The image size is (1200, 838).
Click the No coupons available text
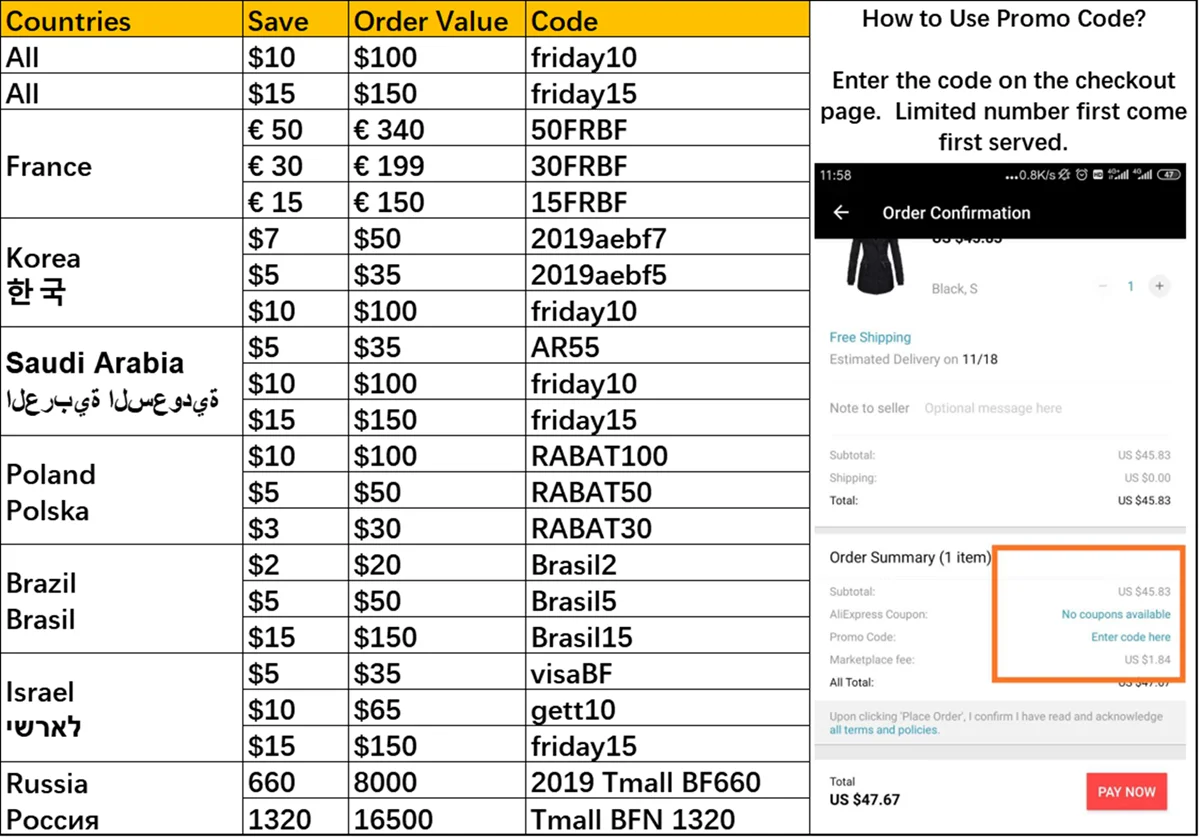[1115, 614]
